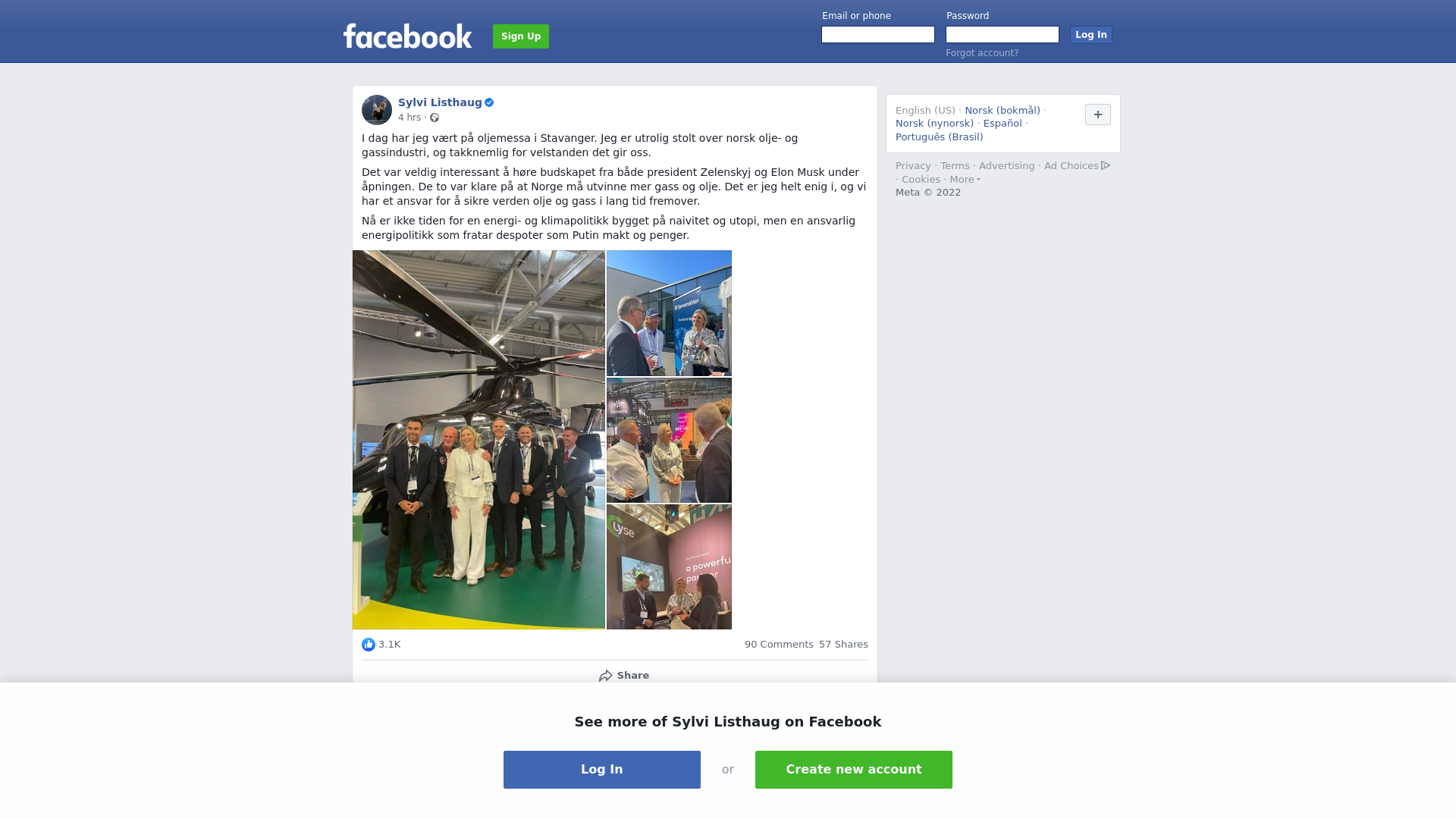Screen dimensions: 1456x819
Task: Click the plus button to add languages
Action: (x=1098, y=115)
